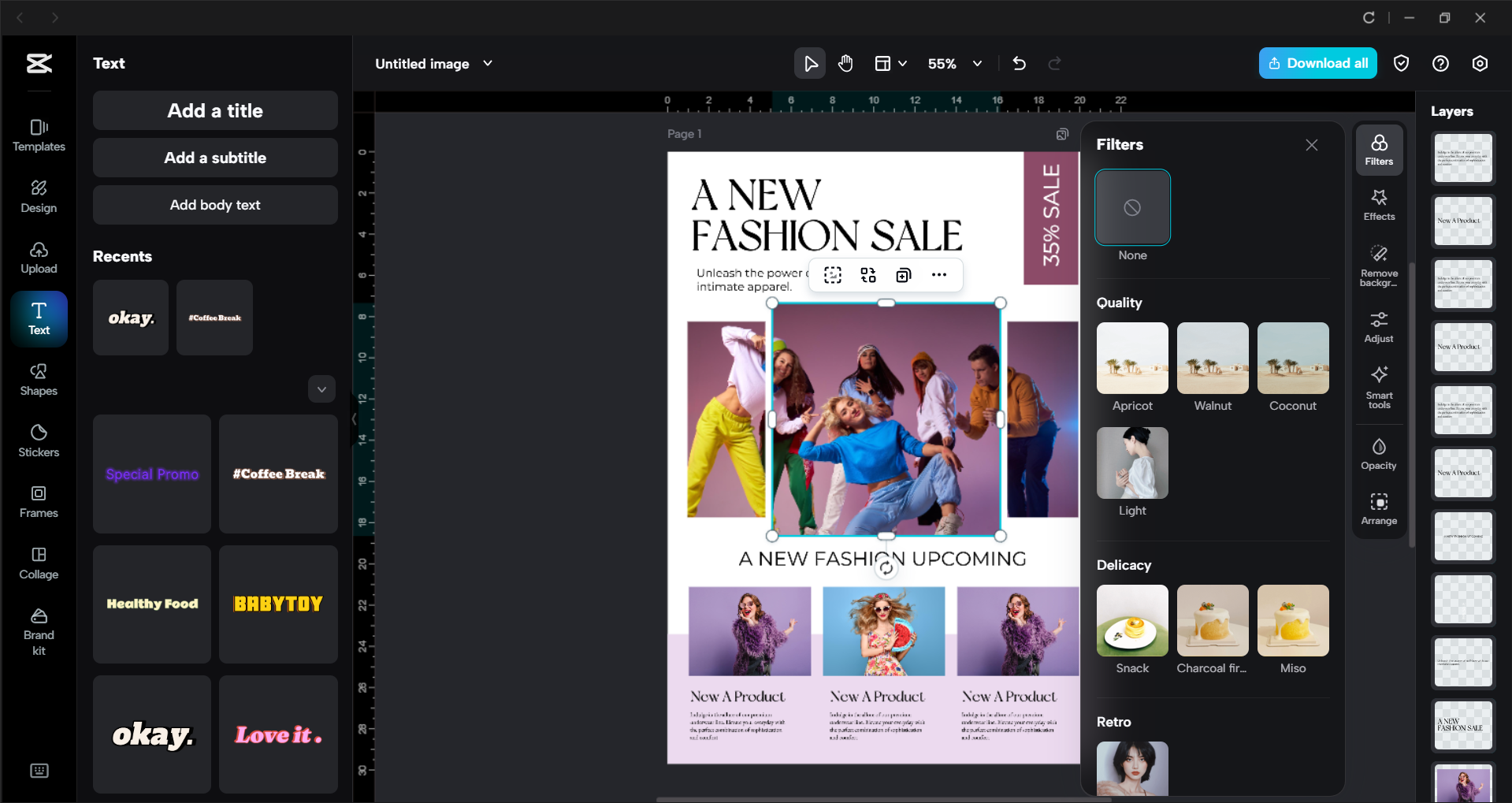This screenshot has height=803, width=1512.
Task: Click the more options ellipsis on image toolbar
Action: [938, 275]
